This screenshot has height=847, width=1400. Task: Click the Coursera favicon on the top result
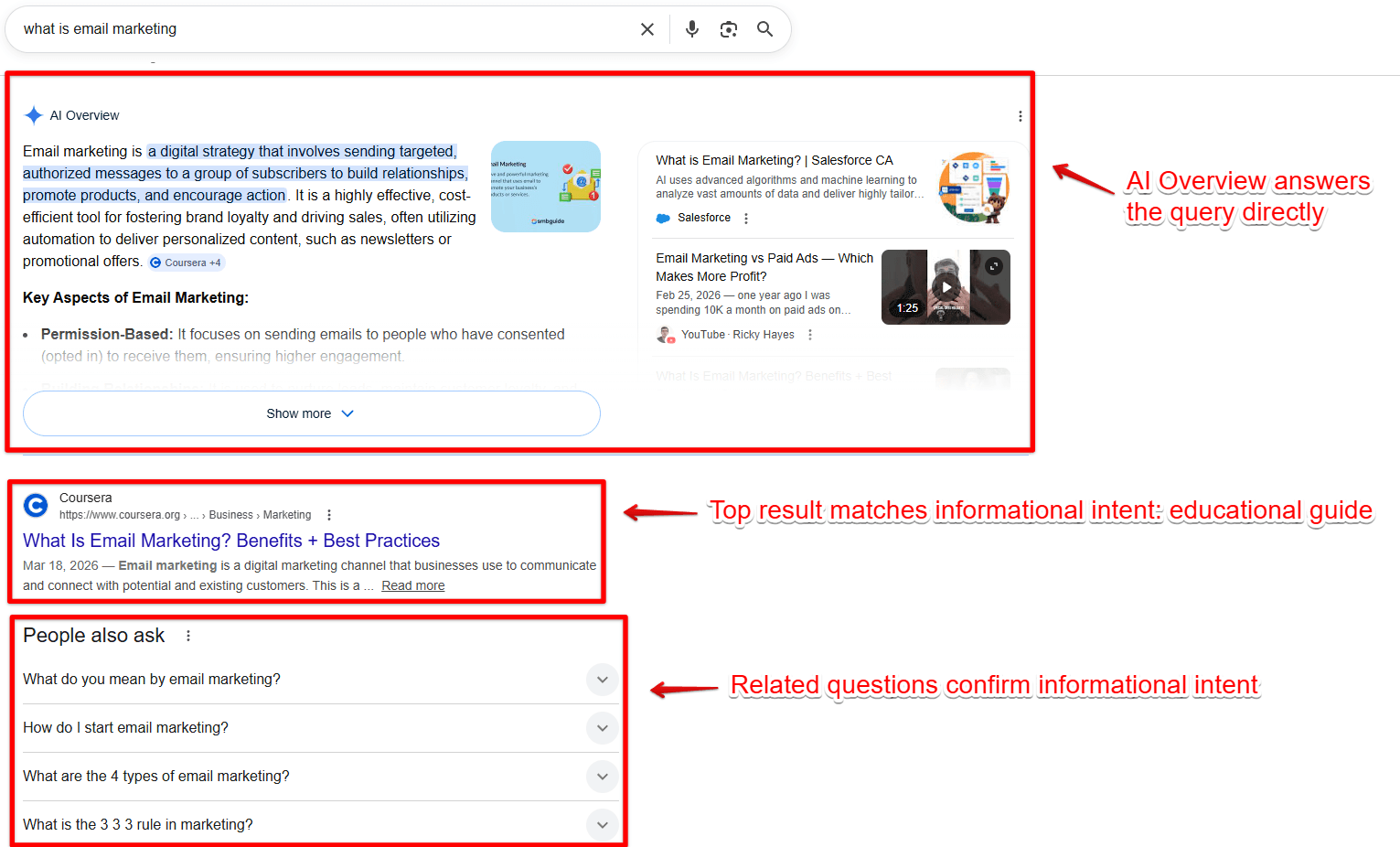36,505
